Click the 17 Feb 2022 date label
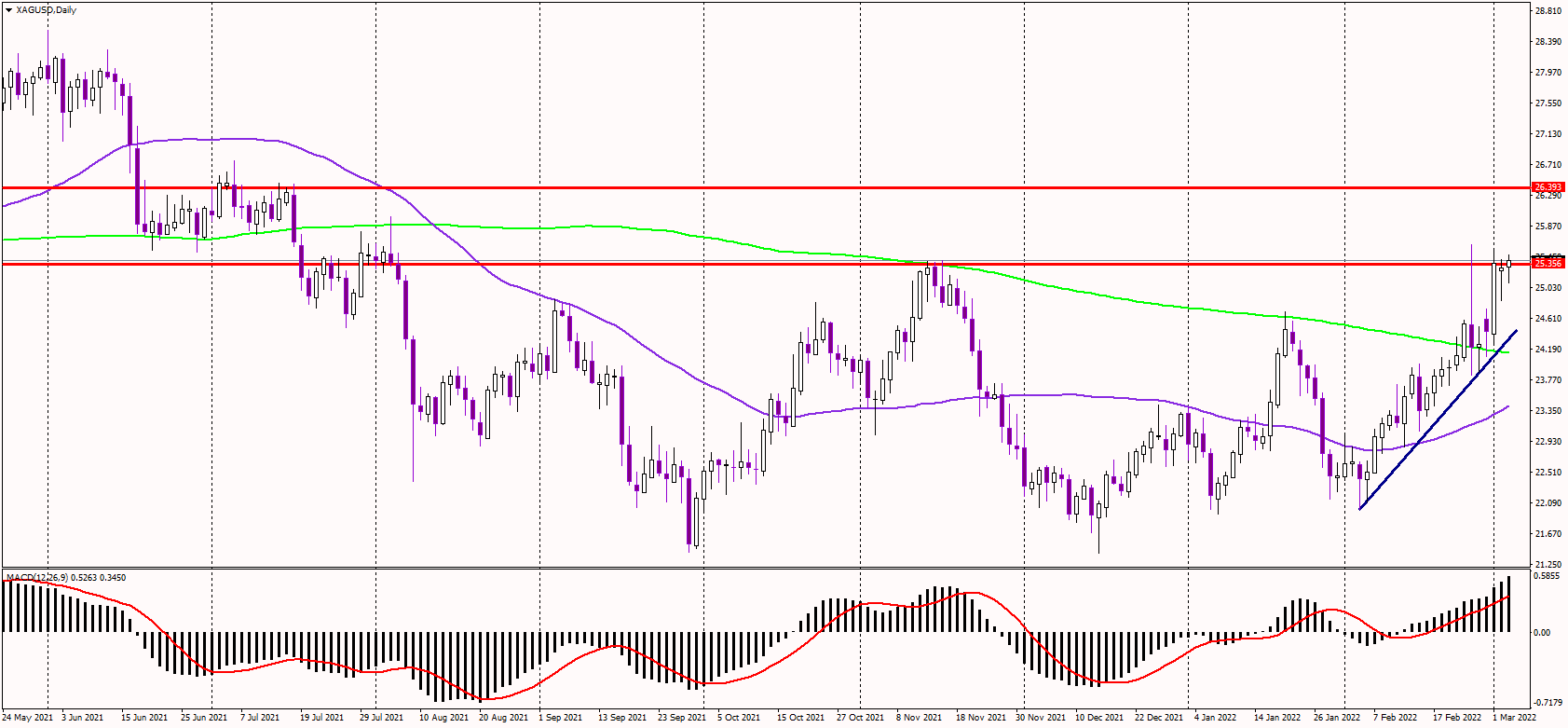This screenshot has height=728, width=1568. pos(1457,718)
